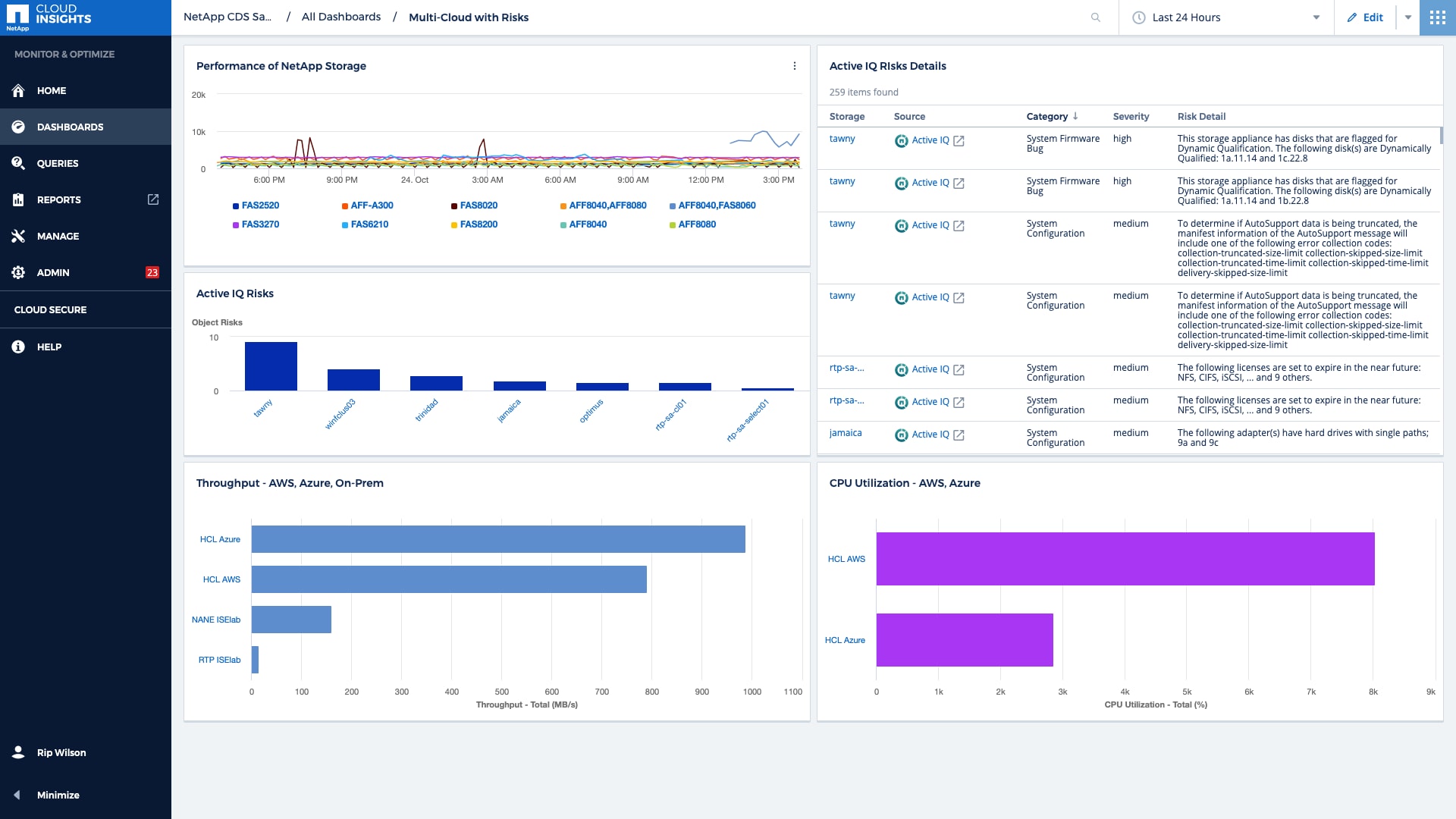Open first rtp-sa-... storage link
Screen dimensions: 1456x819
coord(846,368)
